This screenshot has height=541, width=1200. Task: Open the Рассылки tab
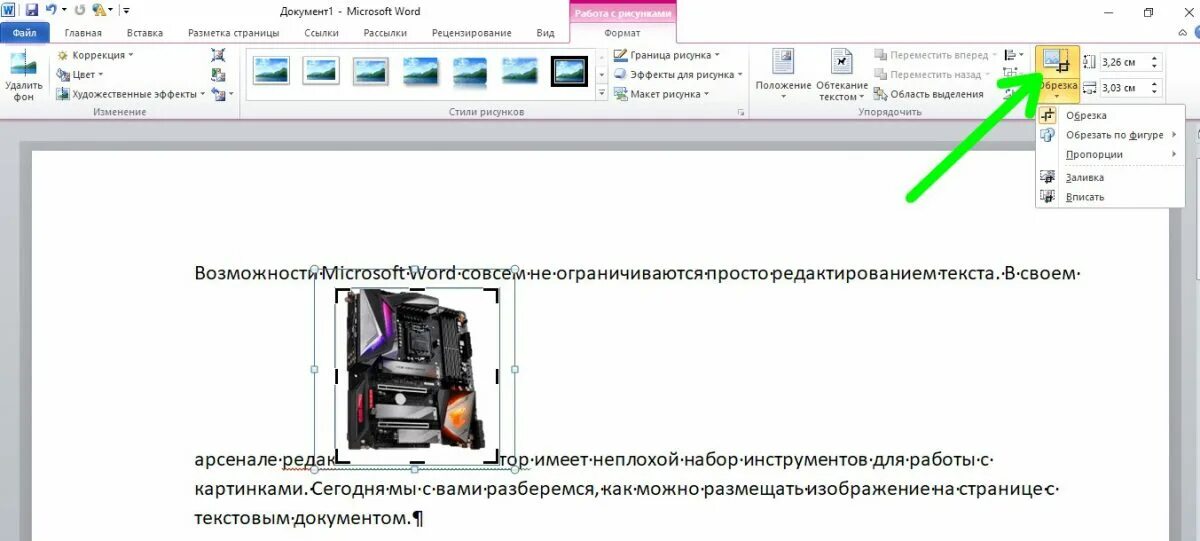coord(385,33)
